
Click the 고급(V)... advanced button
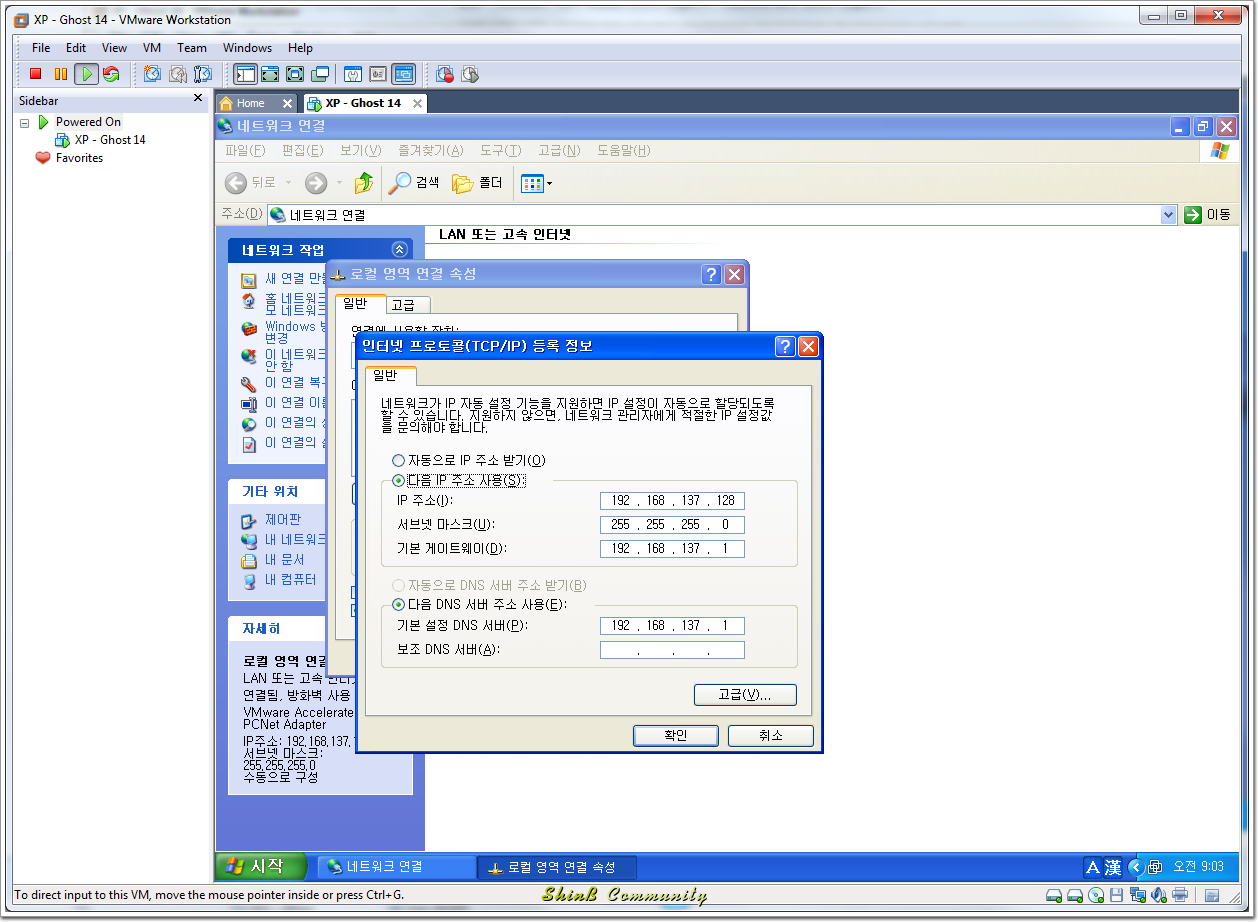(745, 695)
